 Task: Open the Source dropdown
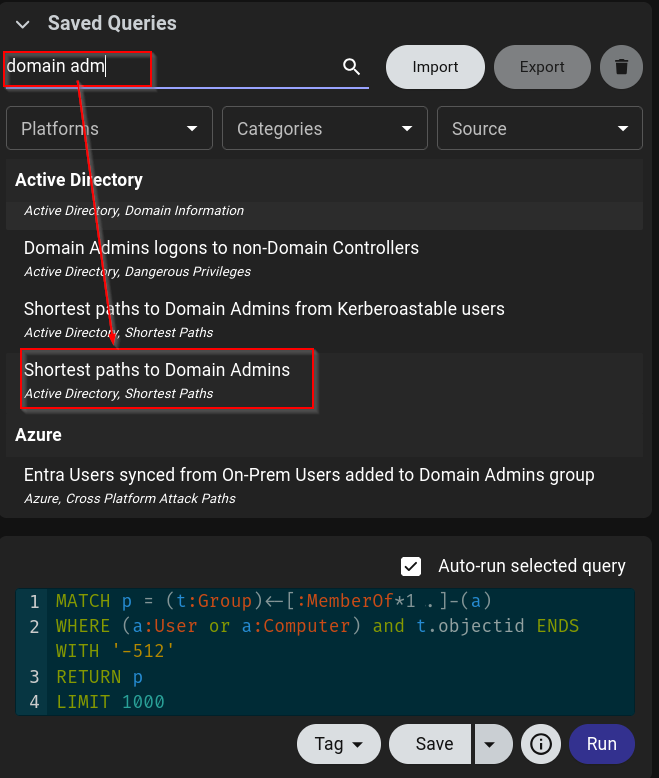[x=539, y=129]
